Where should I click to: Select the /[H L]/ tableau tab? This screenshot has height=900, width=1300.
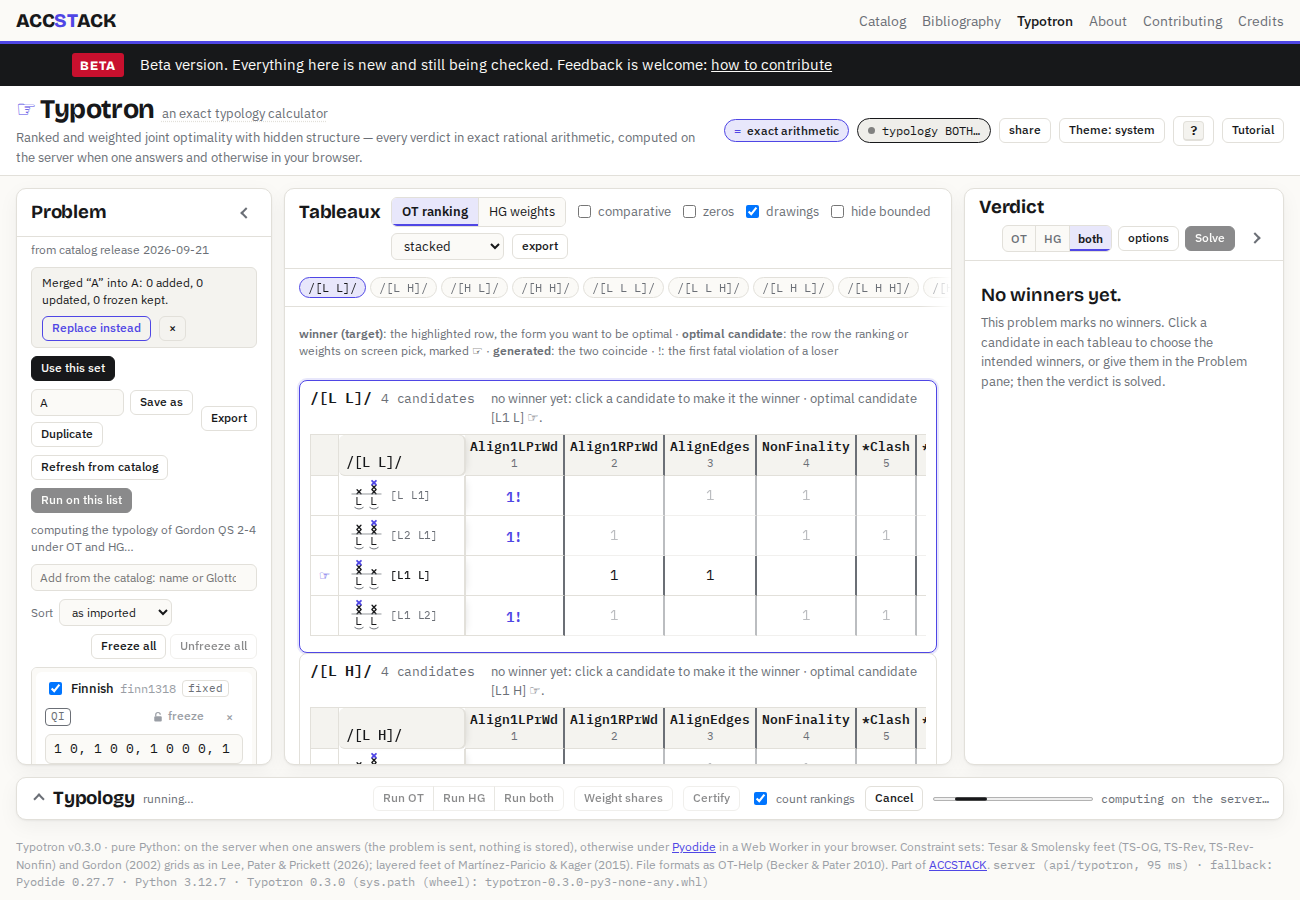click(x=474, y=288)
